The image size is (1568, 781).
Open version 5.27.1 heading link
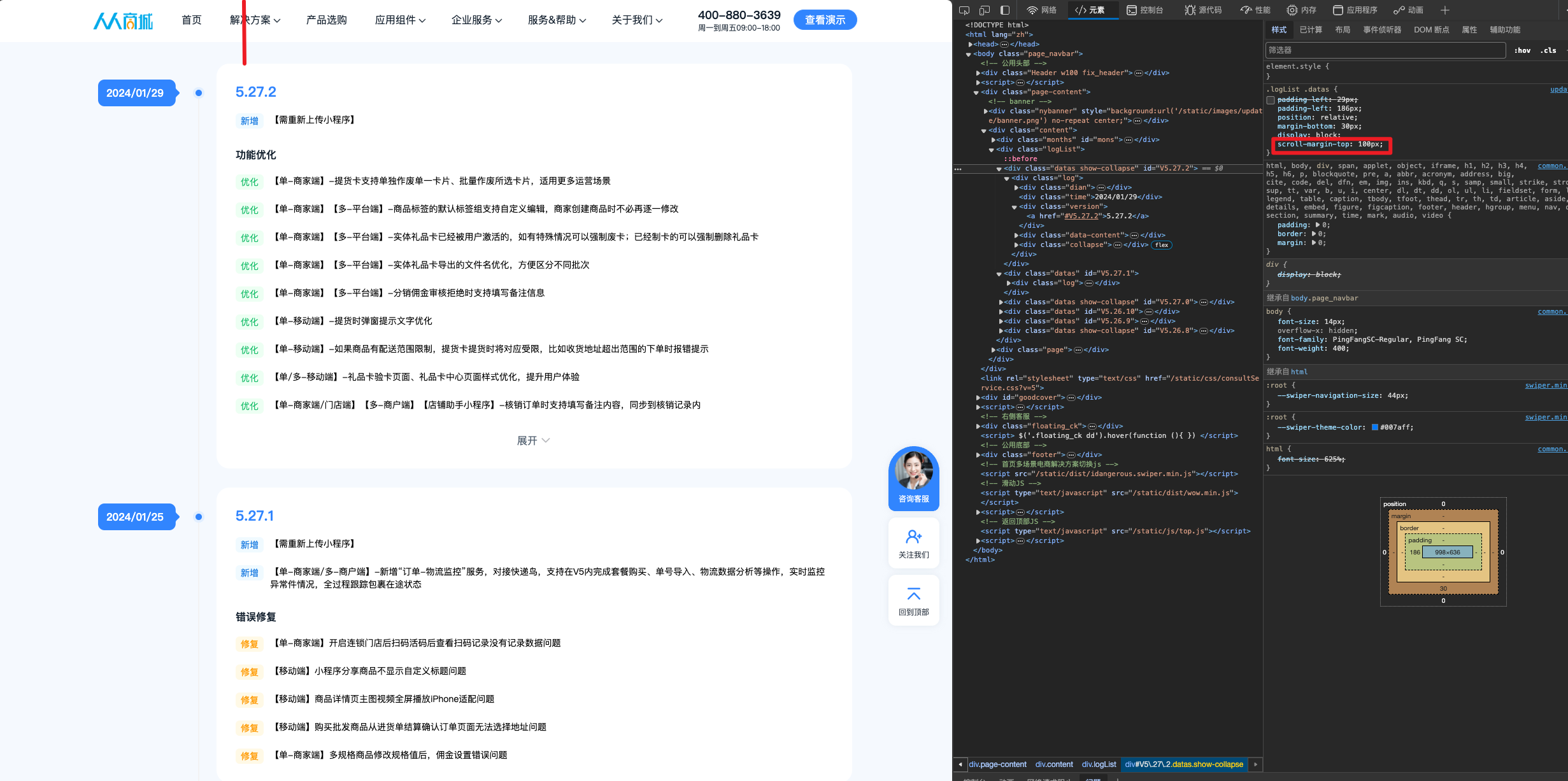pyautogui.click(x=255, y=516)
